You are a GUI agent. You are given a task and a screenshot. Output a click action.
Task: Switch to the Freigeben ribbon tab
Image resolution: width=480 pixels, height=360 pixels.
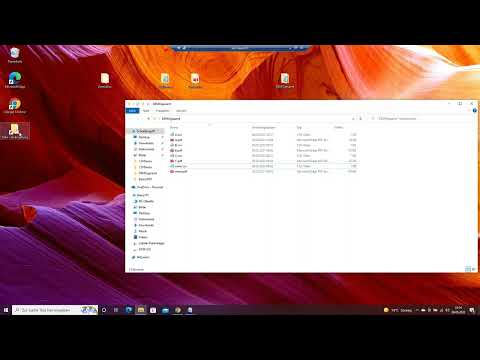[162, 111]
